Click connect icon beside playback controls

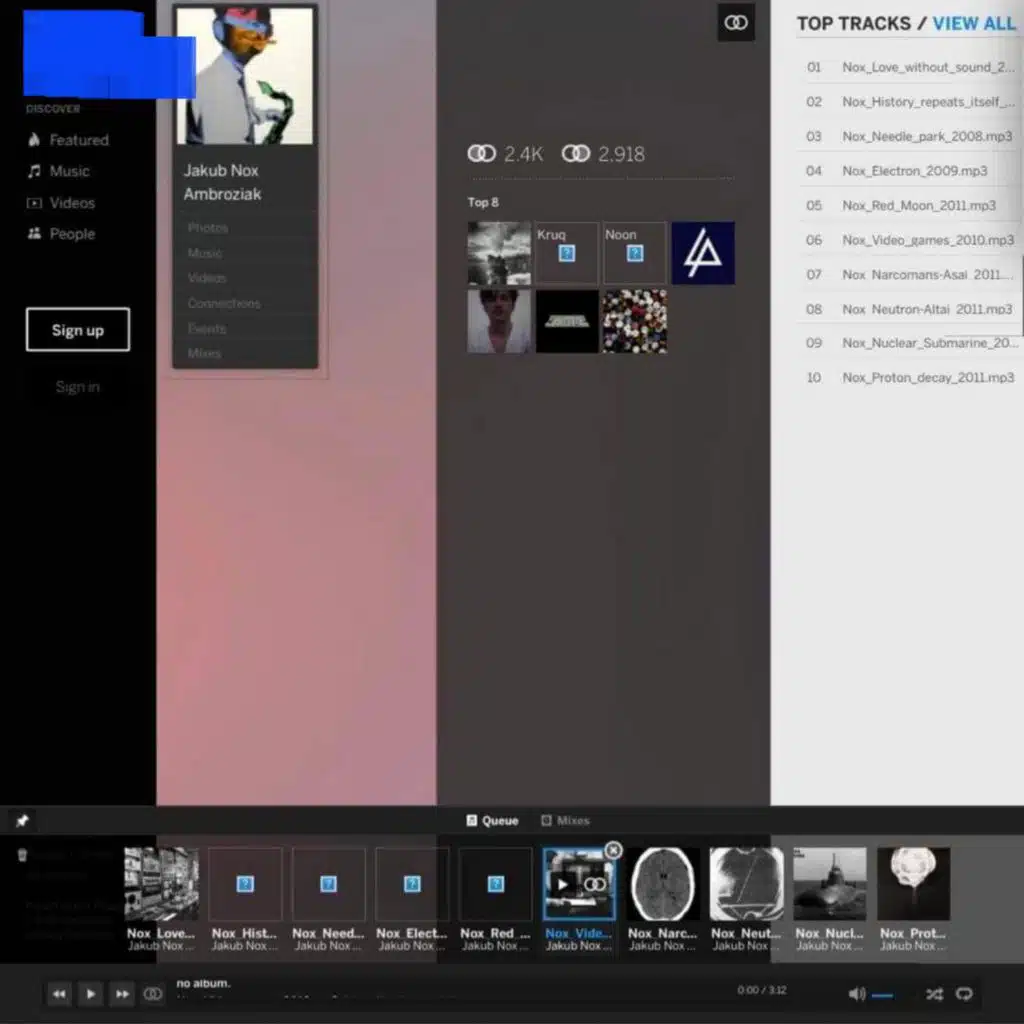[153, 994]
